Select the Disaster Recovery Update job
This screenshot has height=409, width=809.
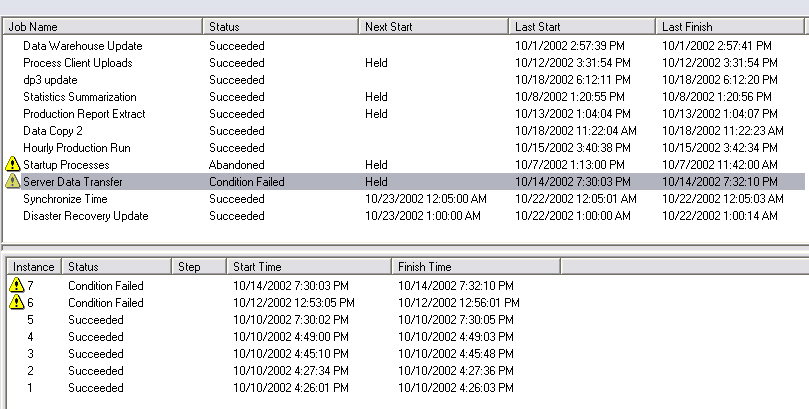(403, 216)
